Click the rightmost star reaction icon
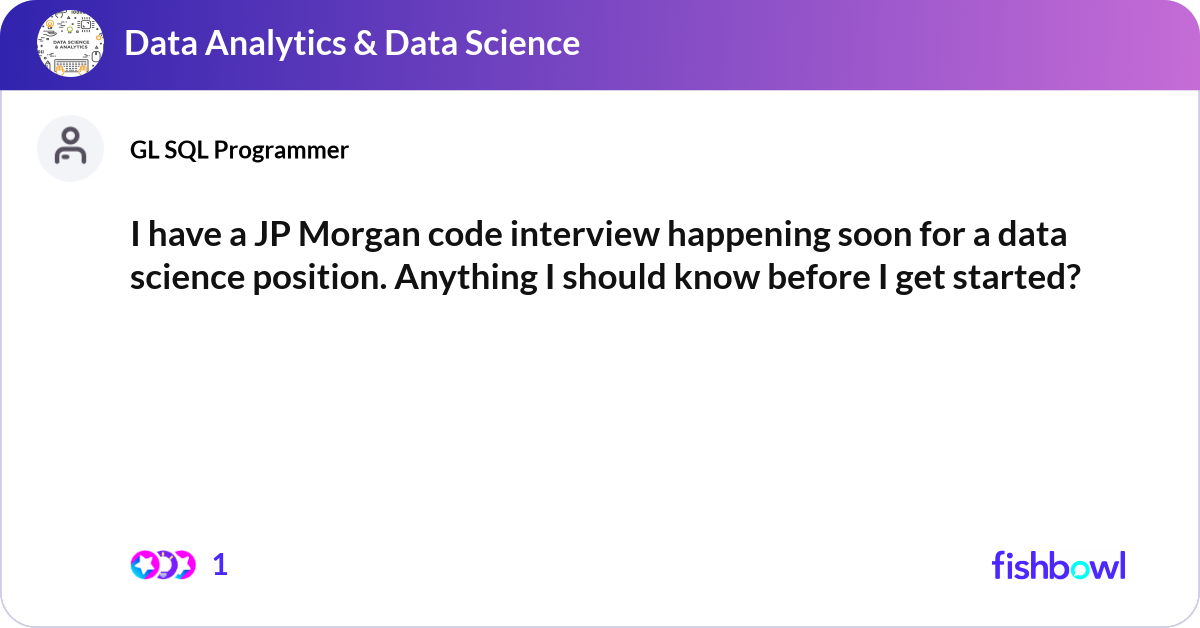Screen dimensions: 1200x628 [x=182, y=565]
